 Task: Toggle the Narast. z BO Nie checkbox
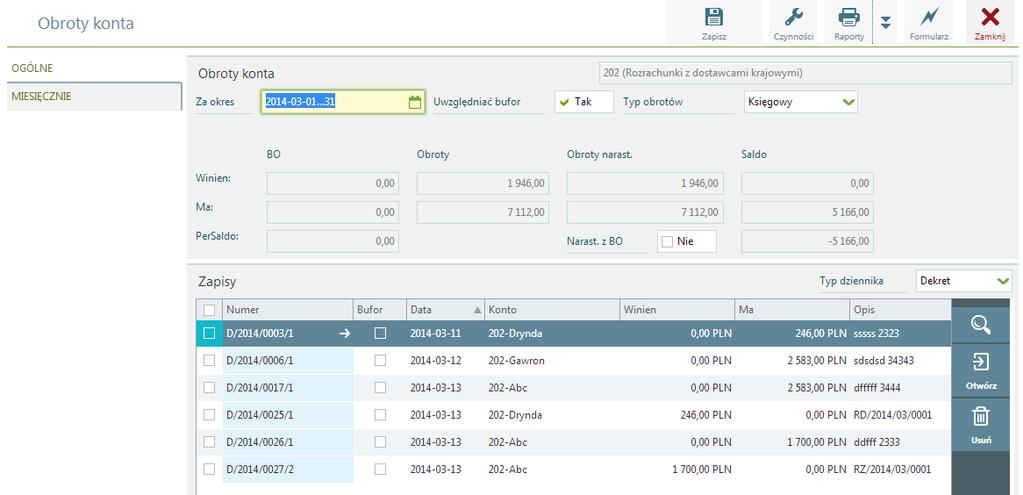tap(686, 241)
